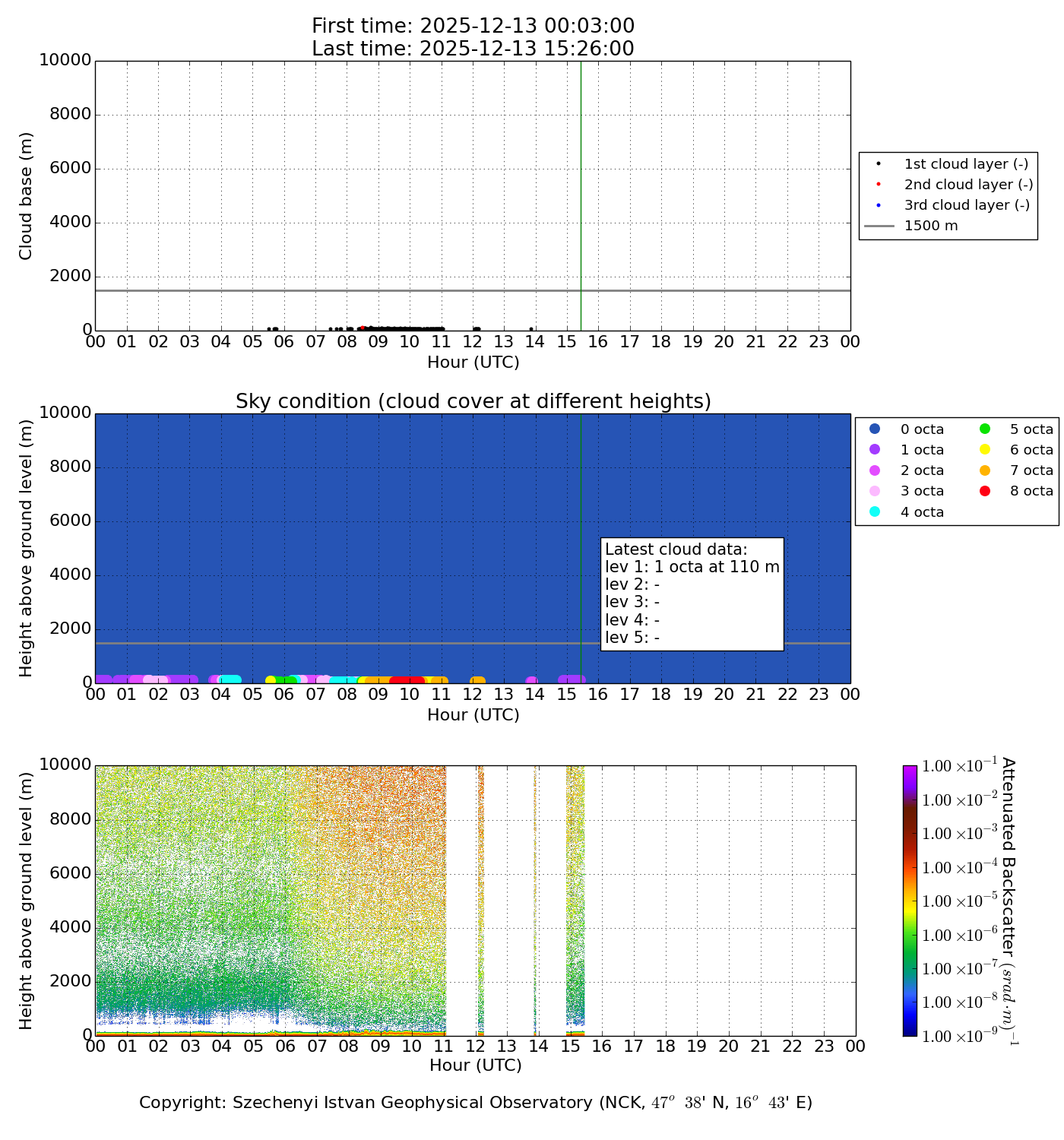Click the 3 octa light pink legend dot

coord(875,491)
